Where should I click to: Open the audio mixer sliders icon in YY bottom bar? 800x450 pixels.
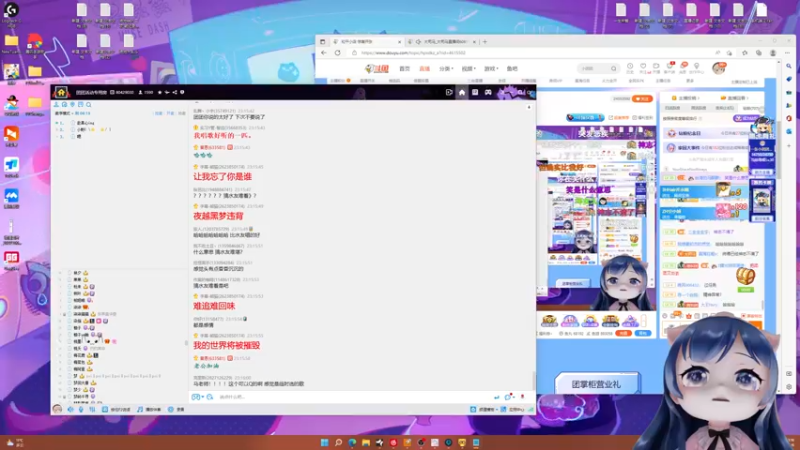pos(92,409)
